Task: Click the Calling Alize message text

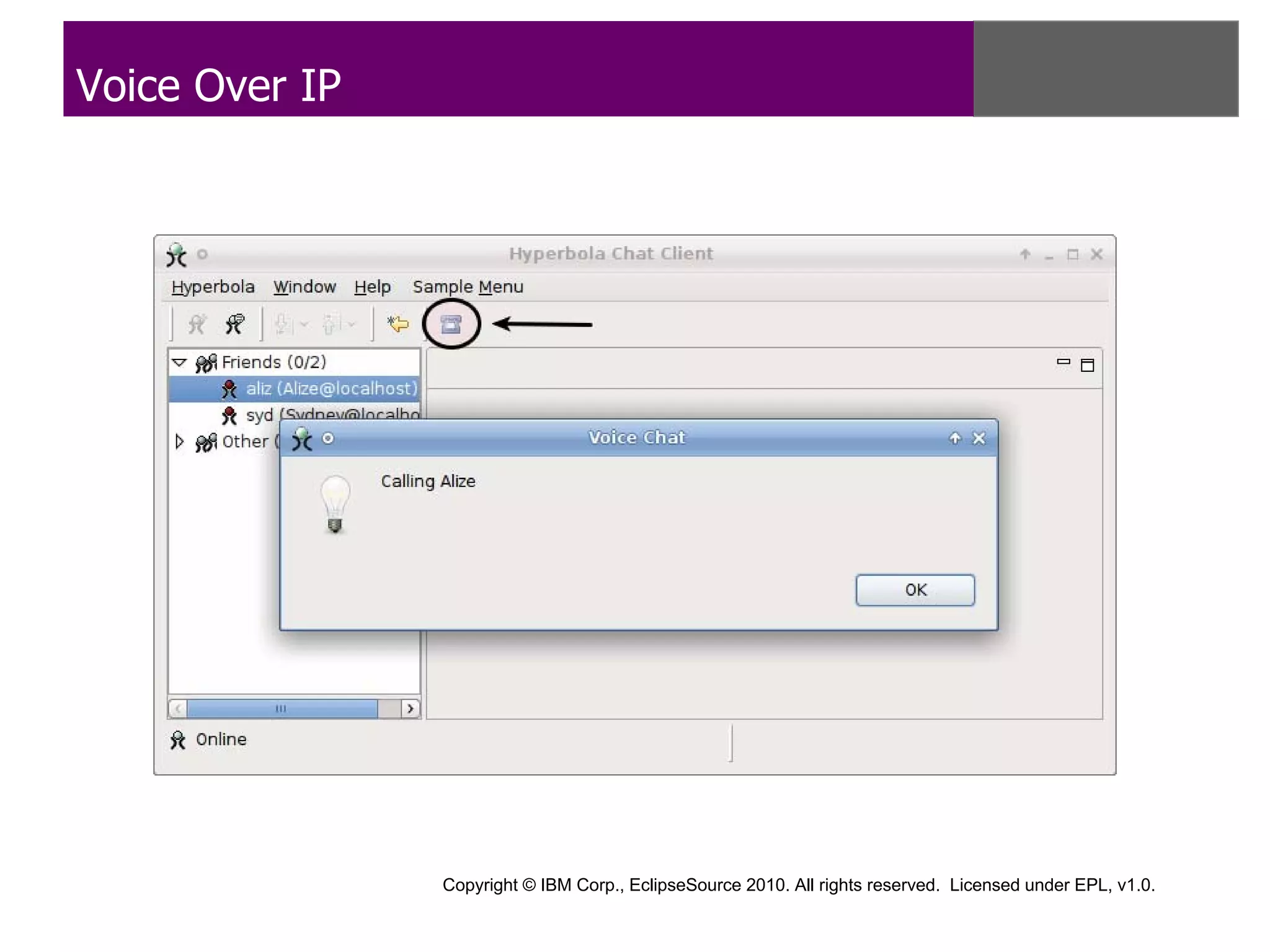Action: (x=428, y=482)
